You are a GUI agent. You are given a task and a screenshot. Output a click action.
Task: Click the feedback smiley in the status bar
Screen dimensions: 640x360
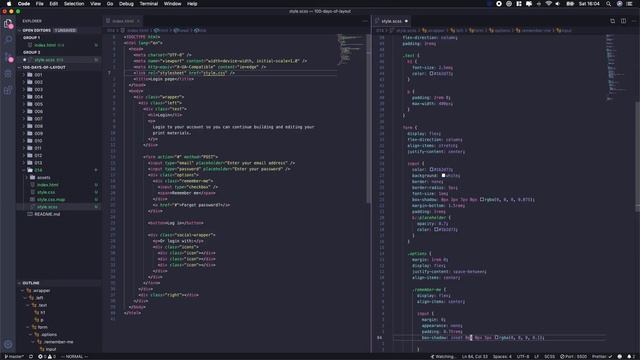point(620,357)
